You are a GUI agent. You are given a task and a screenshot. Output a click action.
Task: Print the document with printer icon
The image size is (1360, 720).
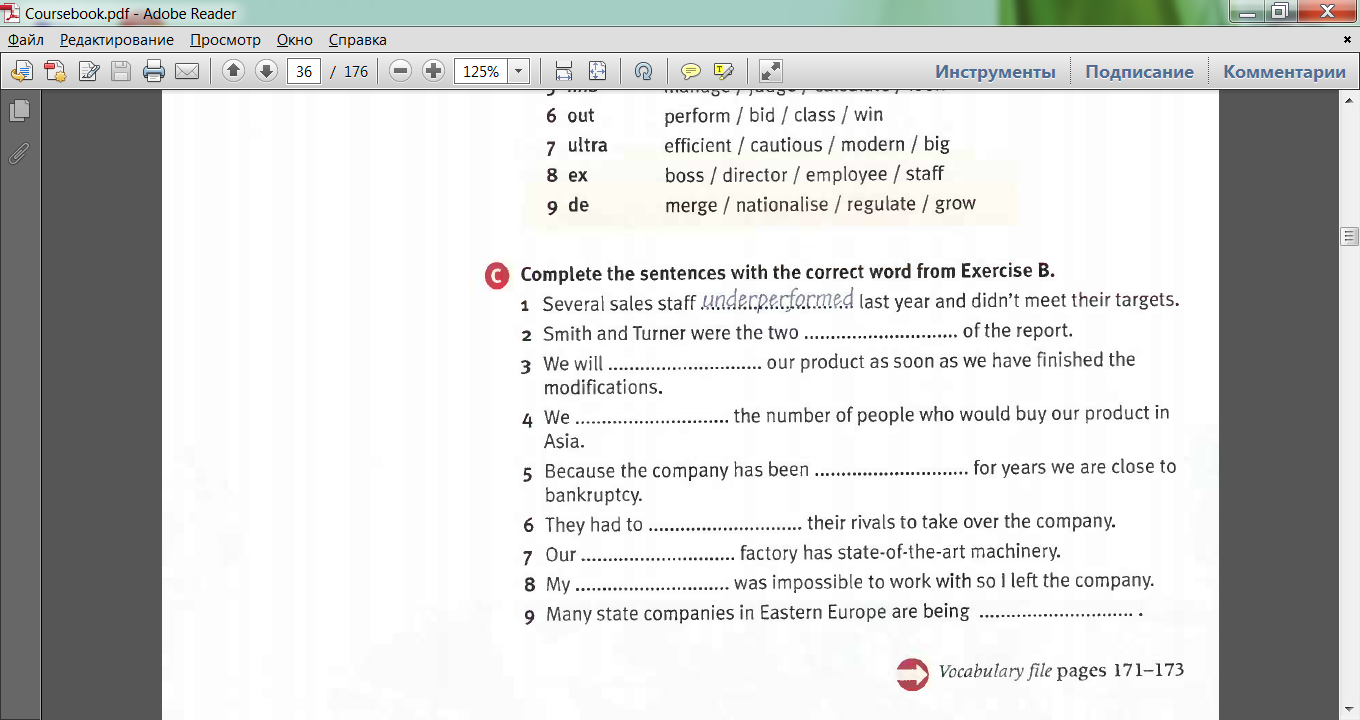pyautogui.click(x=154, y=71)
